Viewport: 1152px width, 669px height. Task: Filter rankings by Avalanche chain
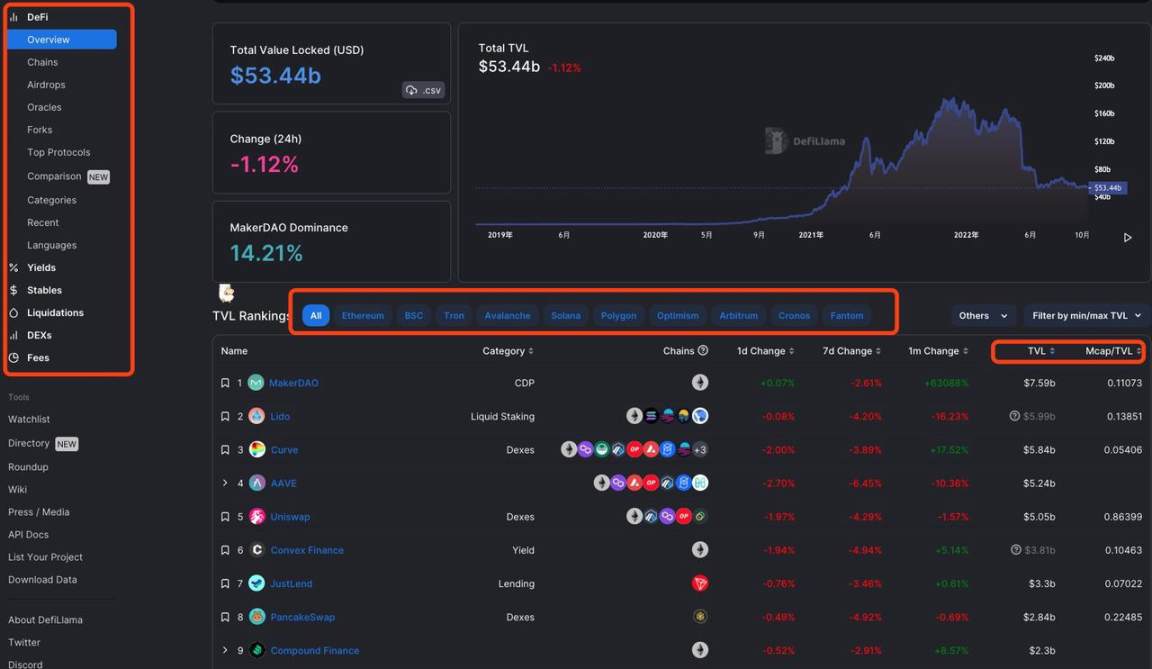[x=507, y=316]
